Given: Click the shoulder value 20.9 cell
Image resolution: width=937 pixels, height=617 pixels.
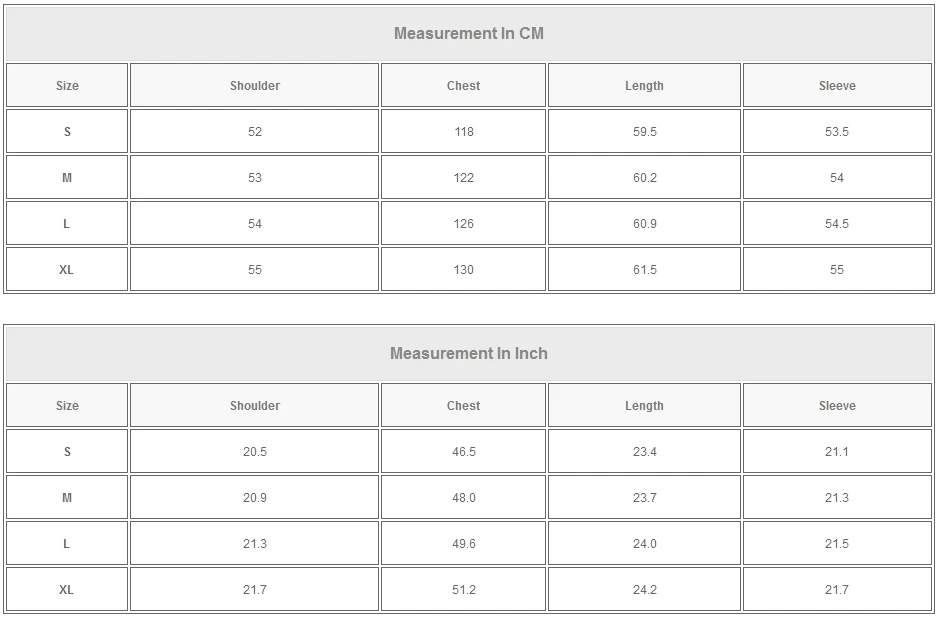Looking at the screenshot, I should pyautogui.click(x=255, y=498).
